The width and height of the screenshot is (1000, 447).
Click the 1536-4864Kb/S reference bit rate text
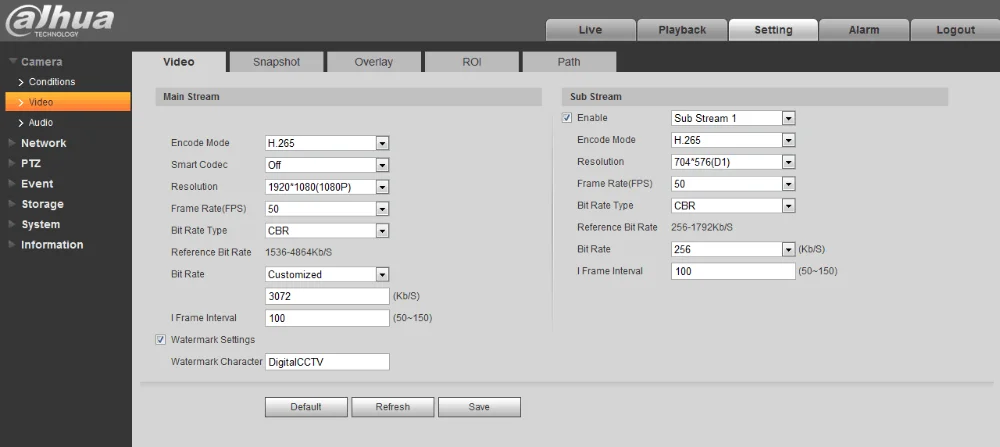298,253
